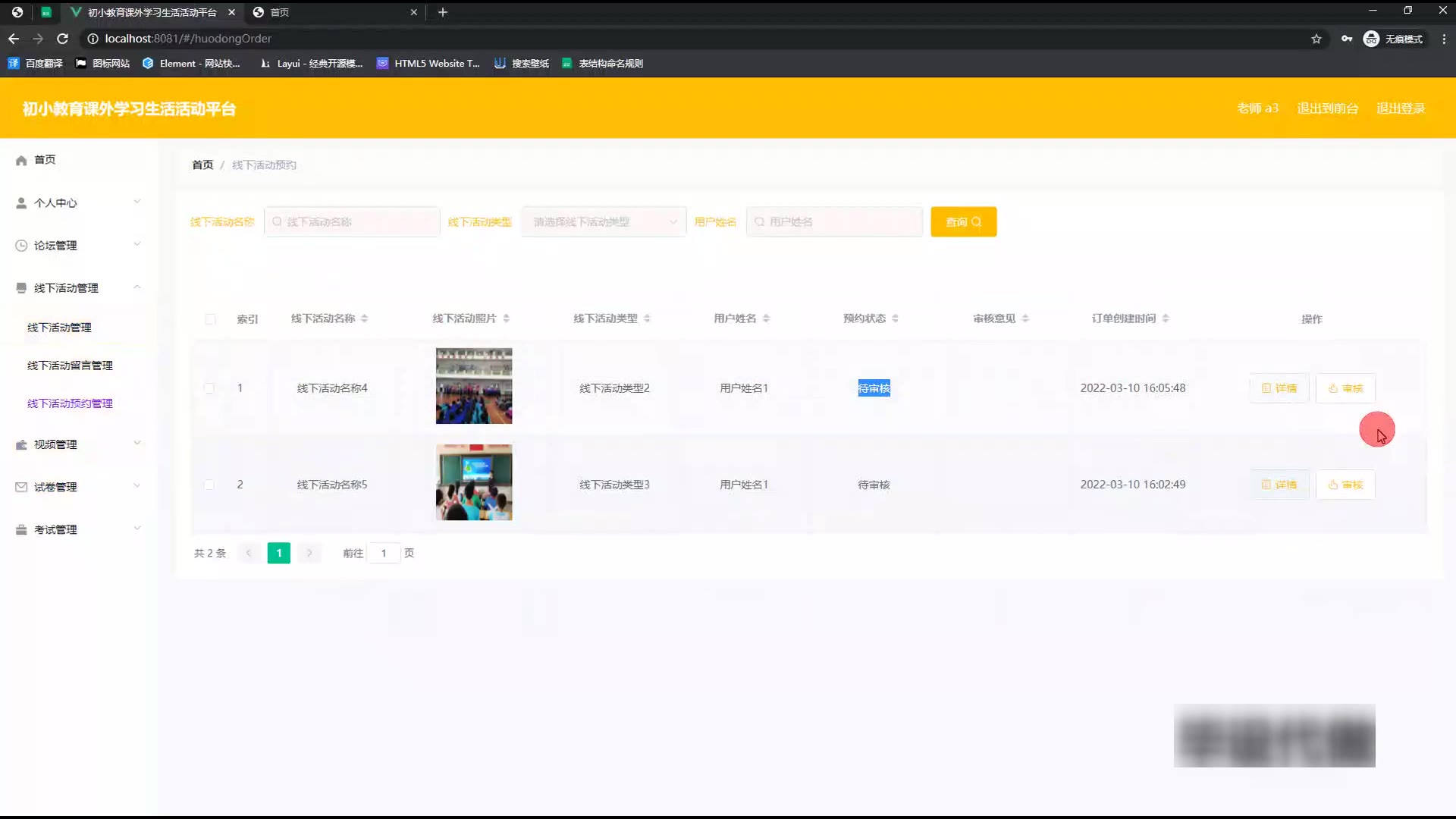Open the HTML5 Website bookmark

point(428,64)
